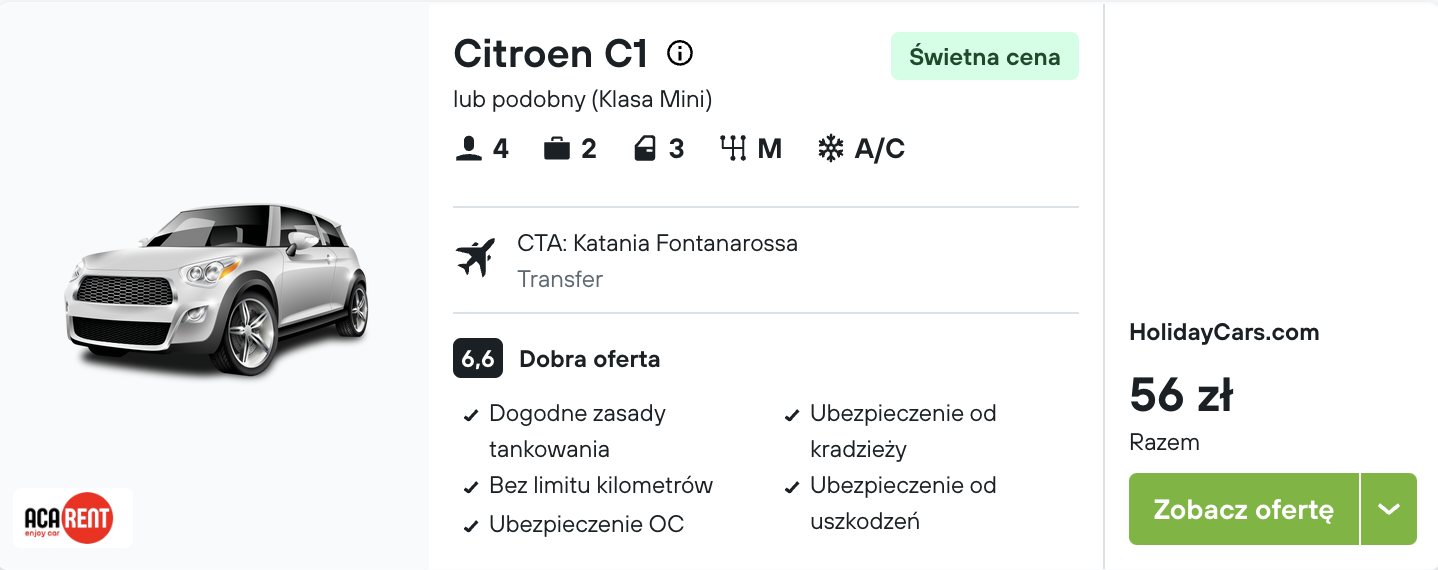1438x570 pixels.
Task: Click the car door count icon
Action: [645, 149]
